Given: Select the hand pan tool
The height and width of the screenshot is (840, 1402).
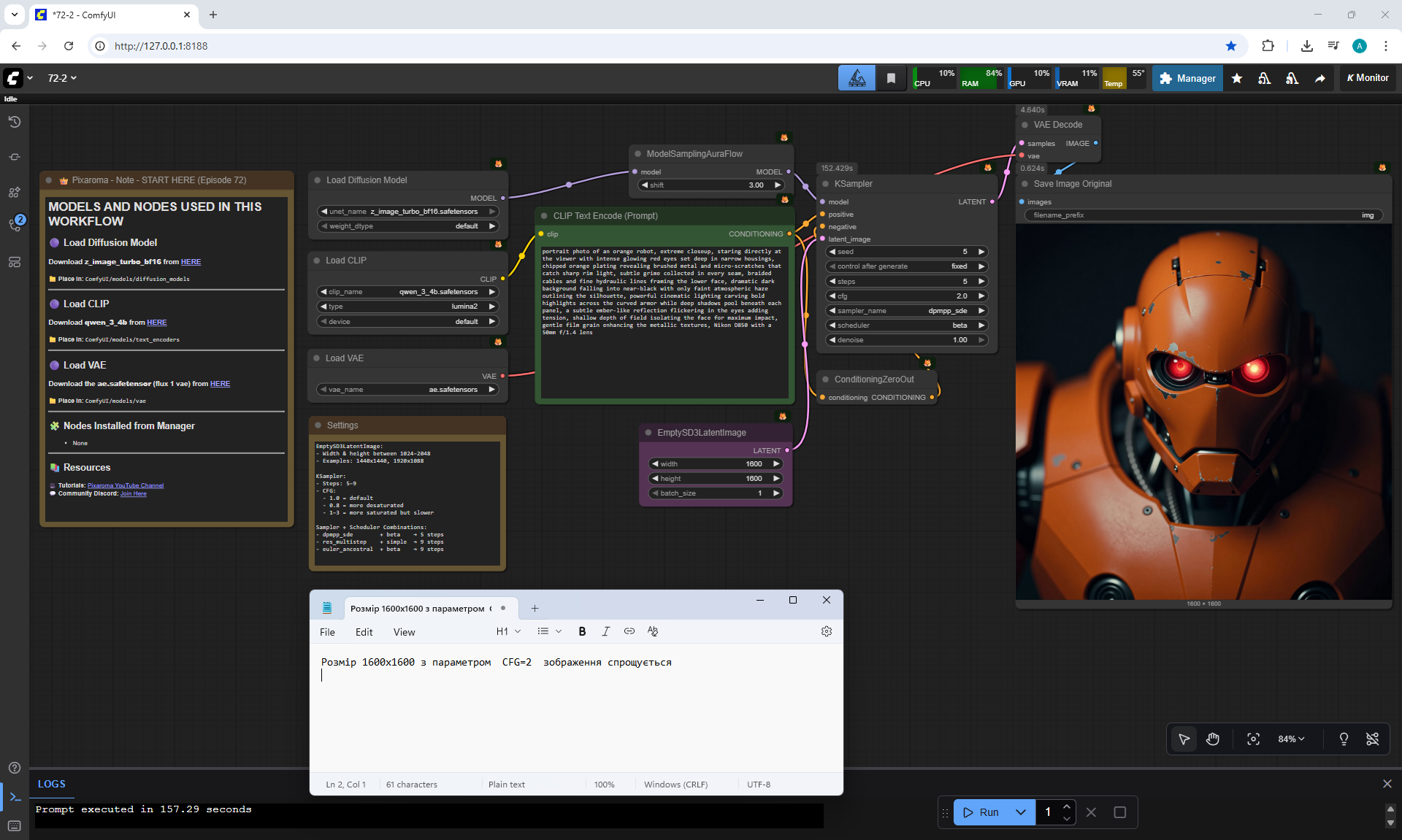Looking at the screenshot, I should [x=1213, y=739].
